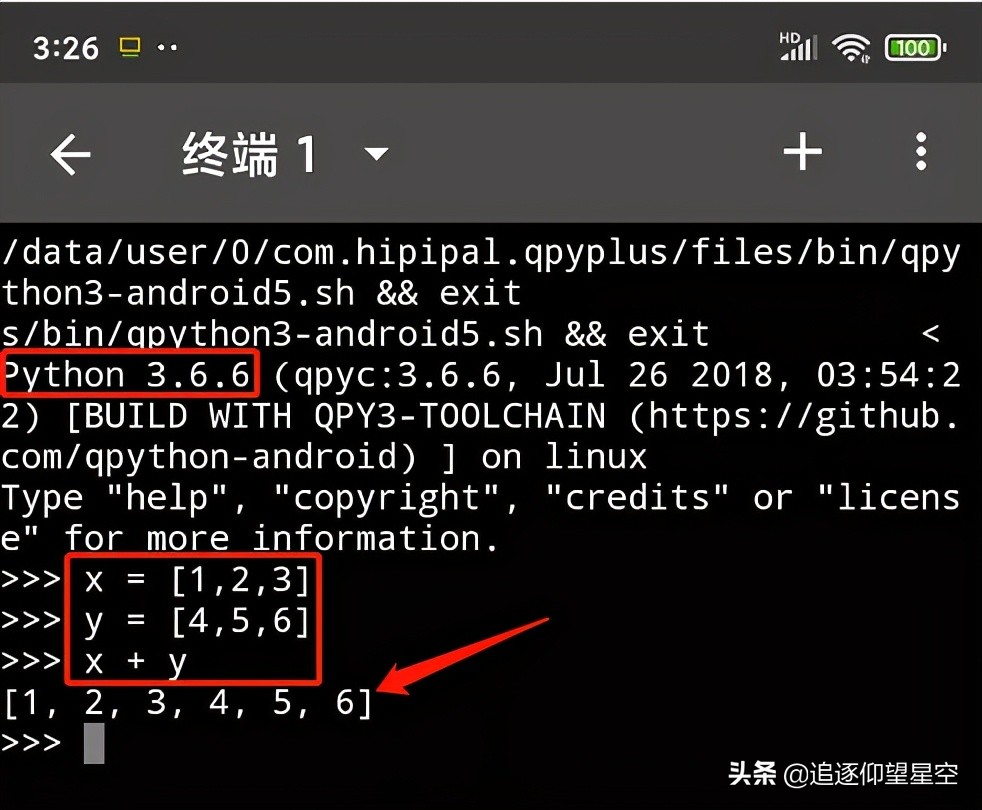Tap the line y = [4,5,6]
Screen dimensions: 982x810
(x=197, y=621)
